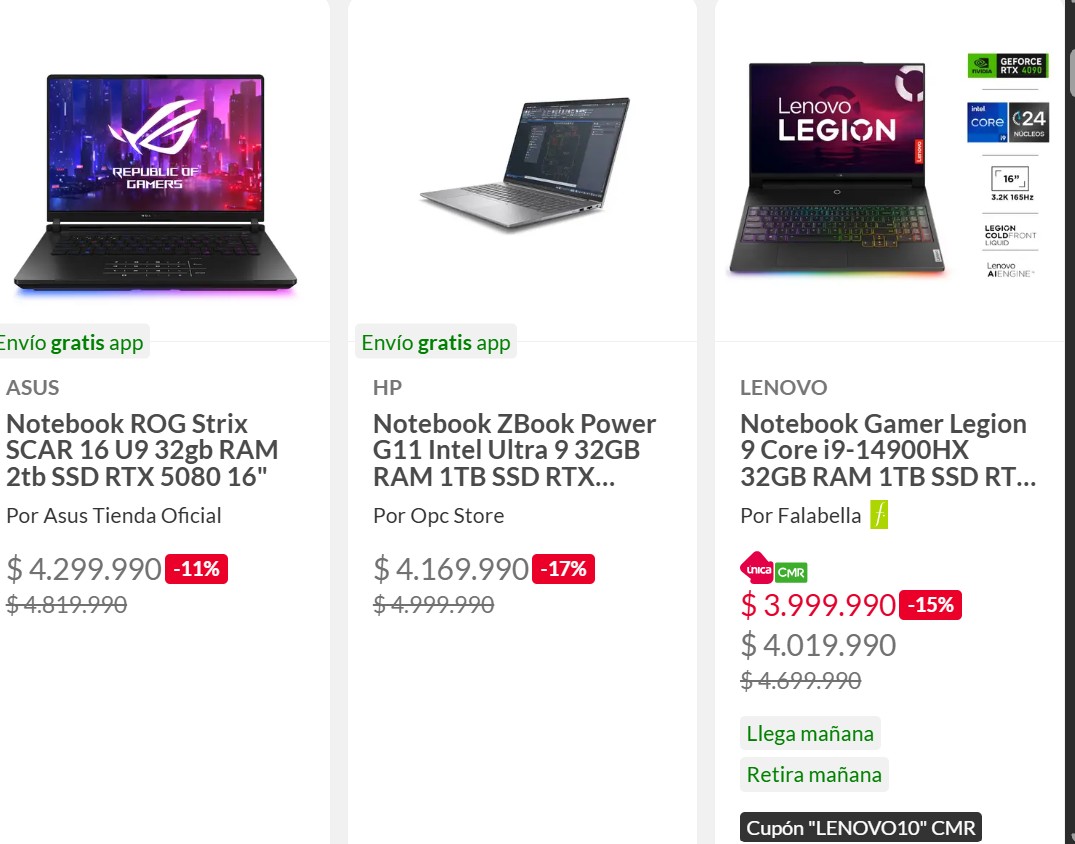Screen dimensions: 1075x844
Task: Click the ASUS ROG Strix laptop image
Action: 154,182
